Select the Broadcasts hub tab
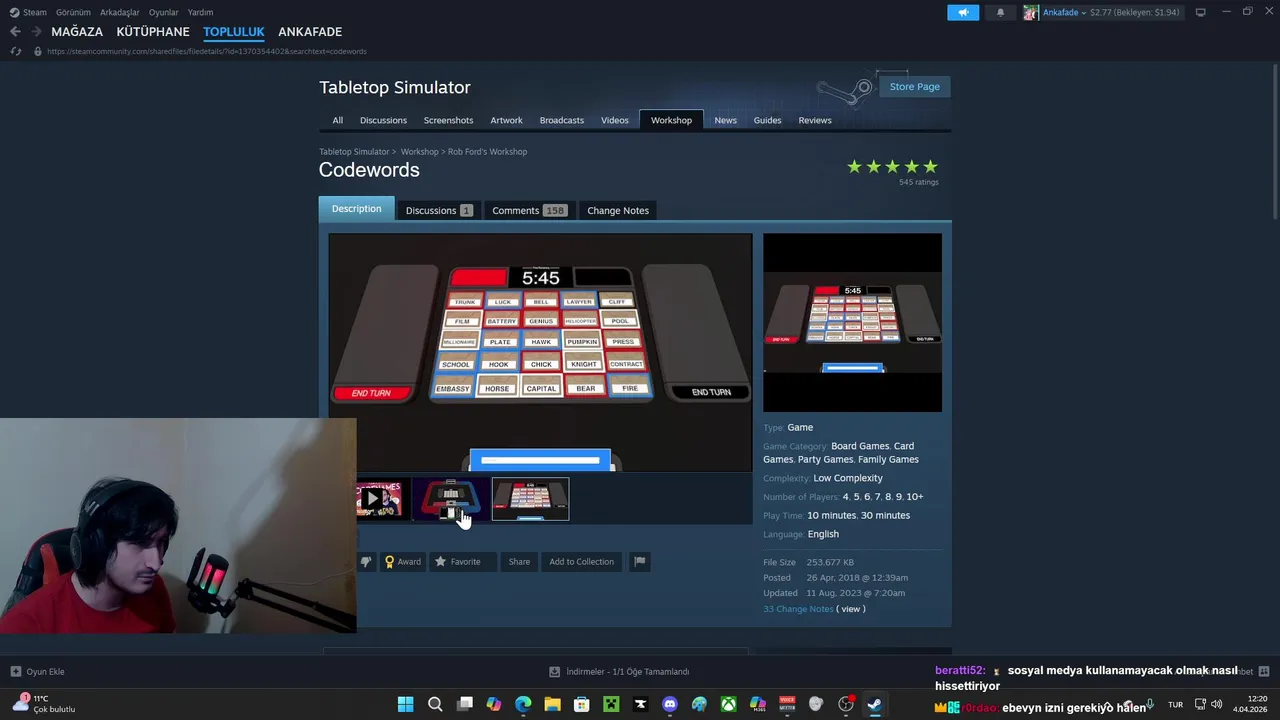Screen dimensions: 1280x720 click(x=562, y=120)
